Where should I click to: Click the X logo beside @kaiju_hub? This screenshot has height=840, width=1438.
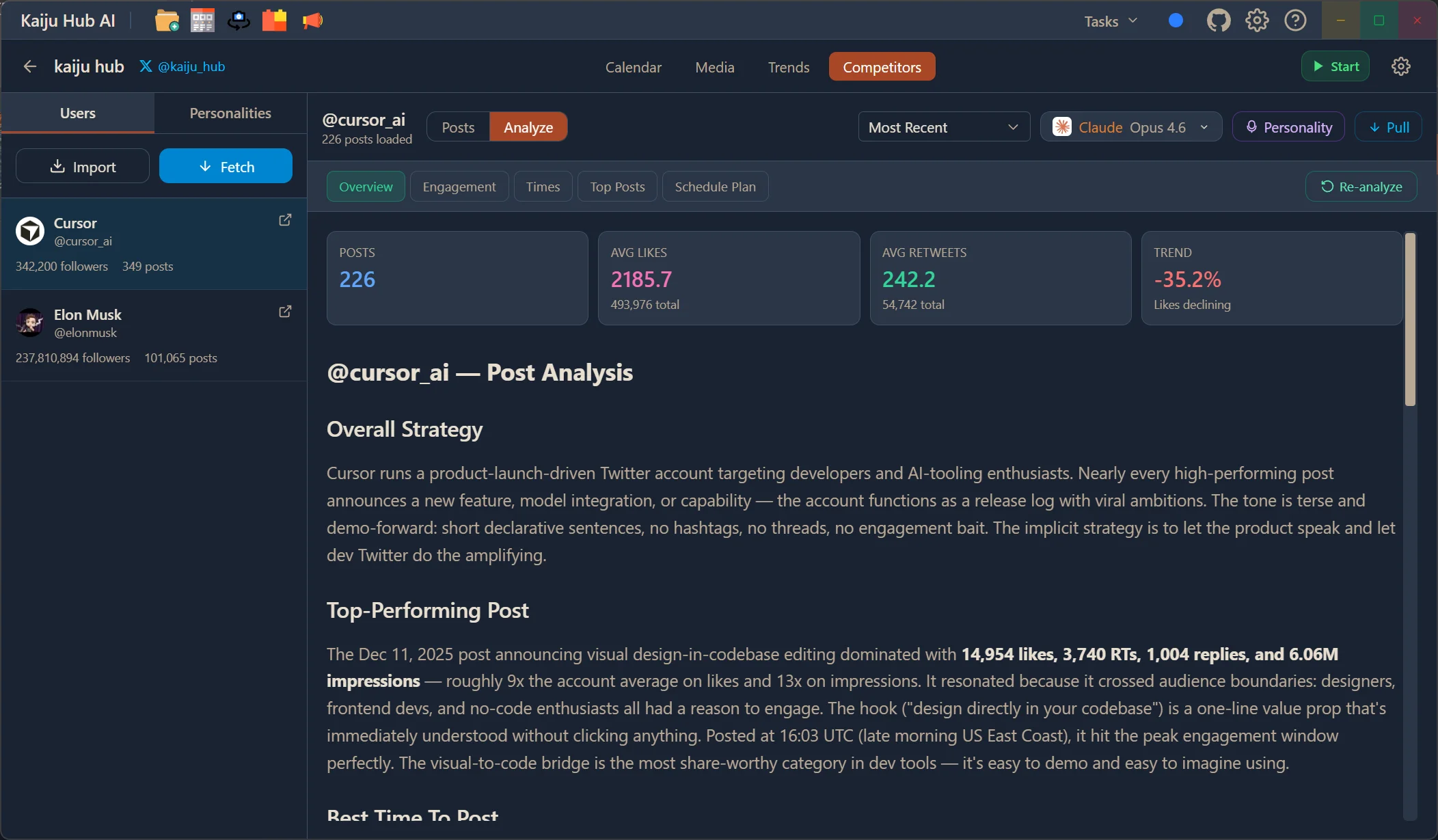(146, 66)
